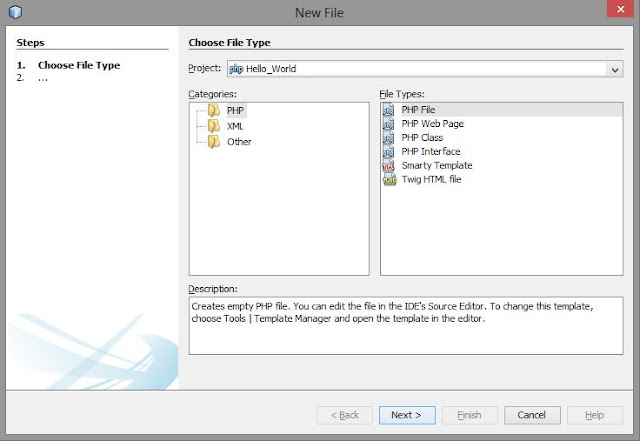Select the PHP category

[x=236, y=111]
